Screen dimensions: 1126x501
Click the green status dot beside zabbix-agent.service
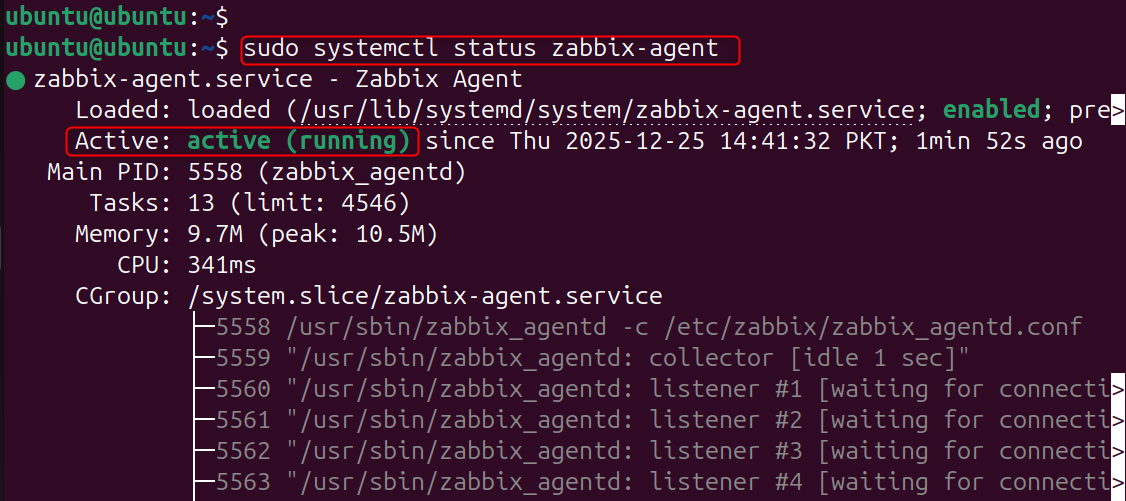click(x=15, y=80)
